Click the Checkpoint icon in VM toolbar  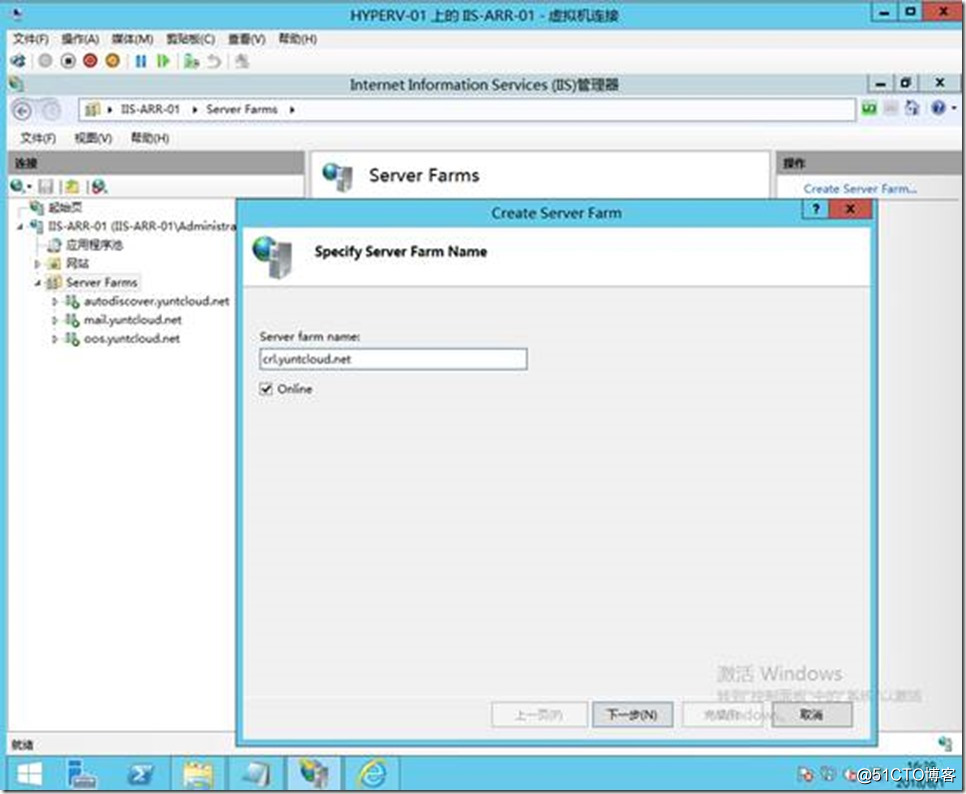(x=192, y=61)
